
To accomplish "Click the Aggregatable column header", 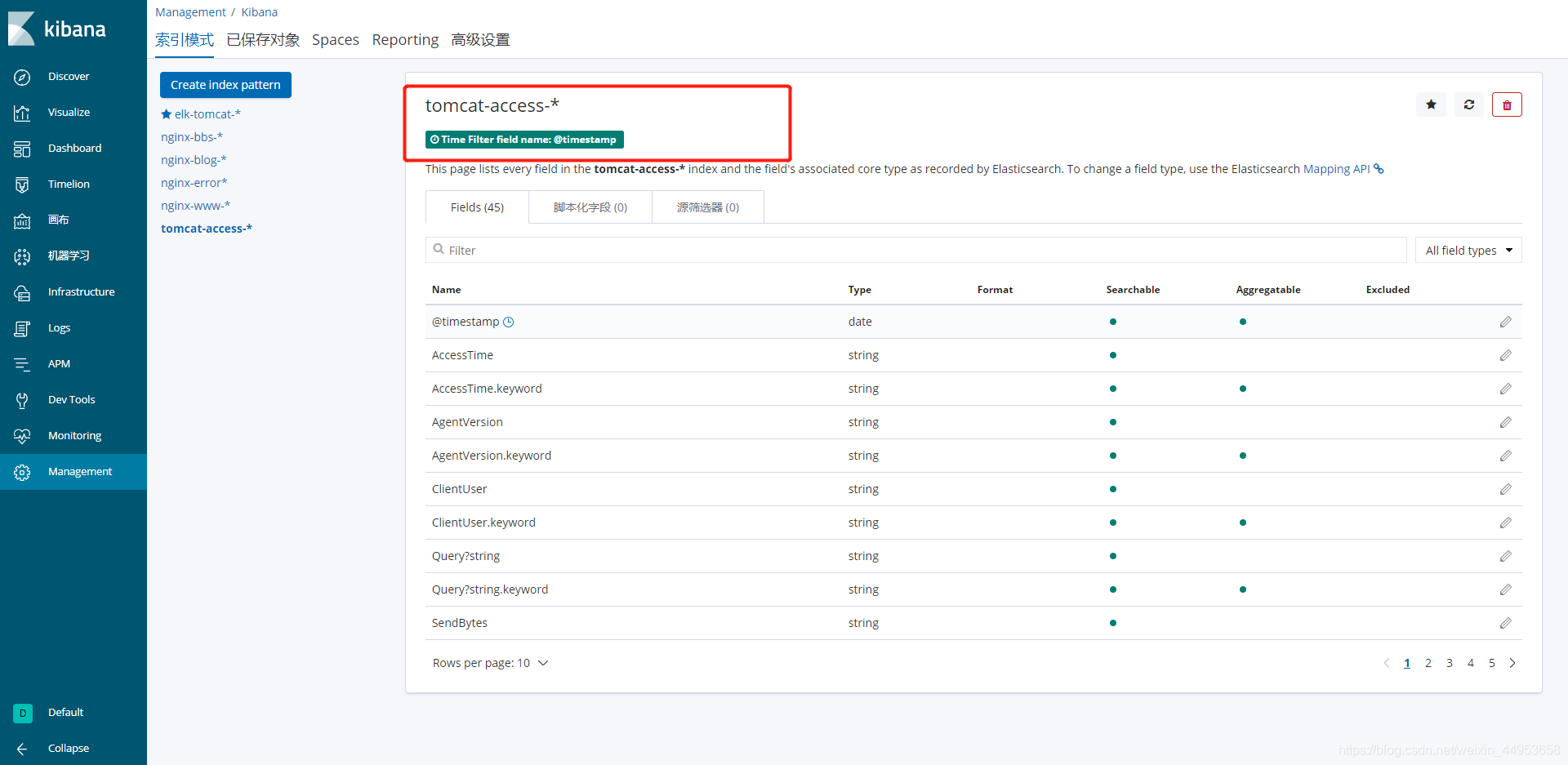I will pyautogui.click(x=1268, y=290).
